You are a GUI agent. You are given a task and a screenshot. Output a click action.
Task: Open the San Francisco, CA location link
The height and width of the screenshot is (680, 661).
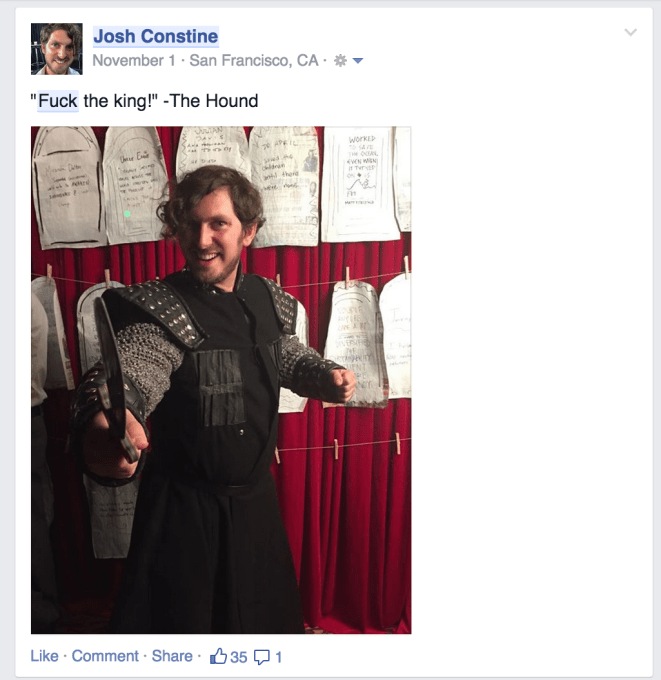pyautogui.click(x=254, y=60)
